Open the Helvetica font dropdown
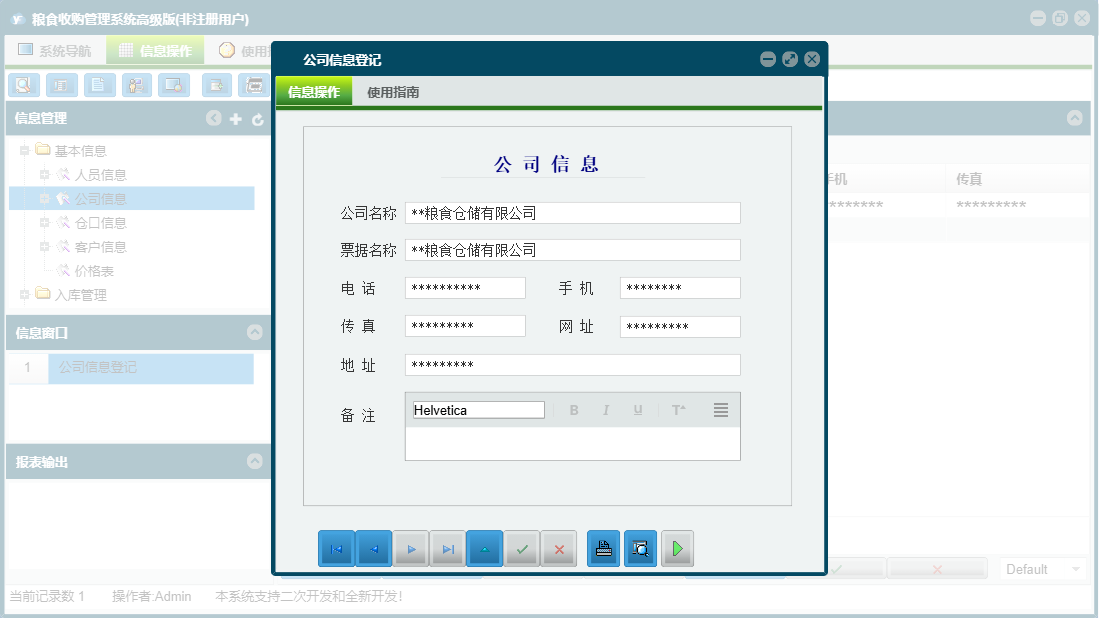This screenshot has width=1099, height=618. [x=478, y=409]
